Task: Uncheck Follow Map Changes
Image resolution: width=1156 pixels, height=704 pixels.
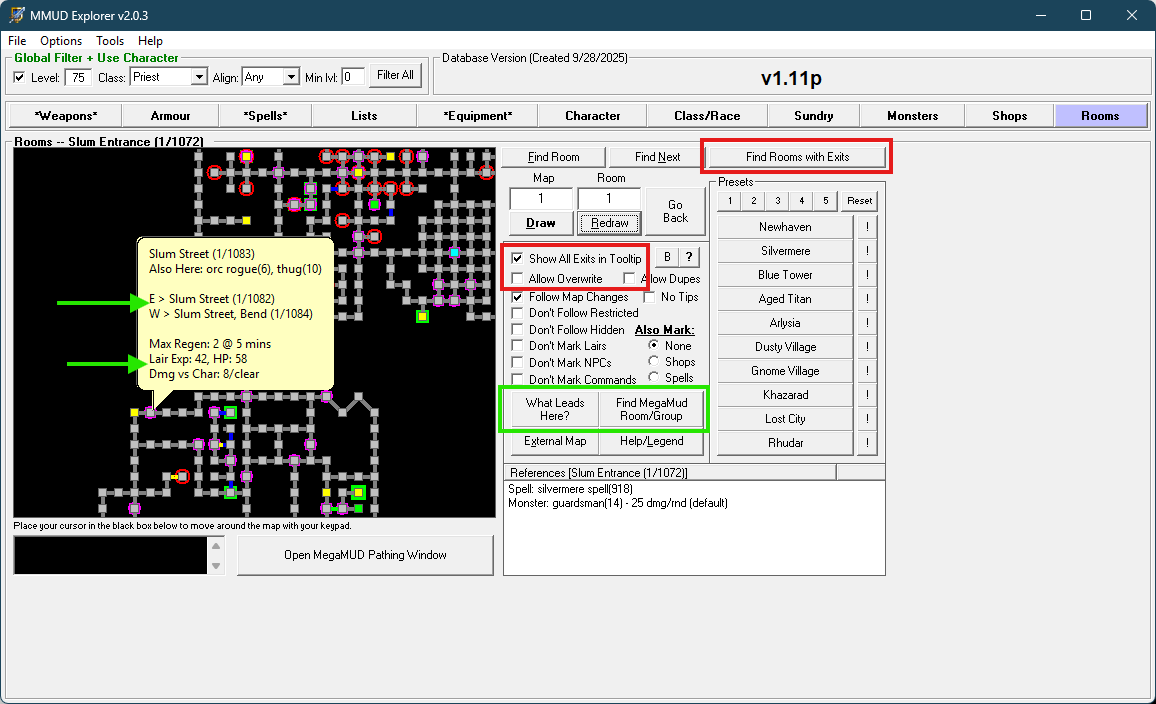Action: (517, 297)
